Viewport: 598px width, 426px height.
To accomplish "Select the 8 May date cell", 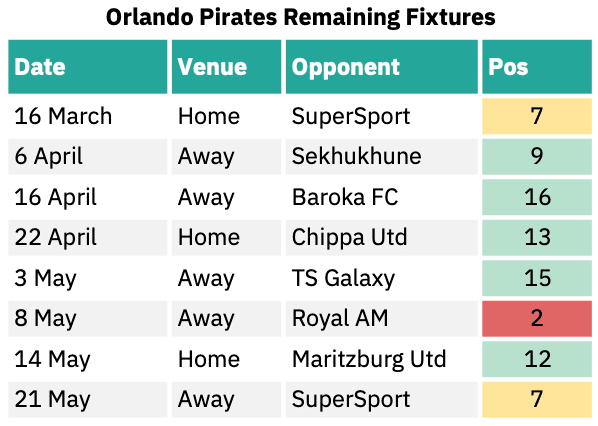I will (88, 318).
